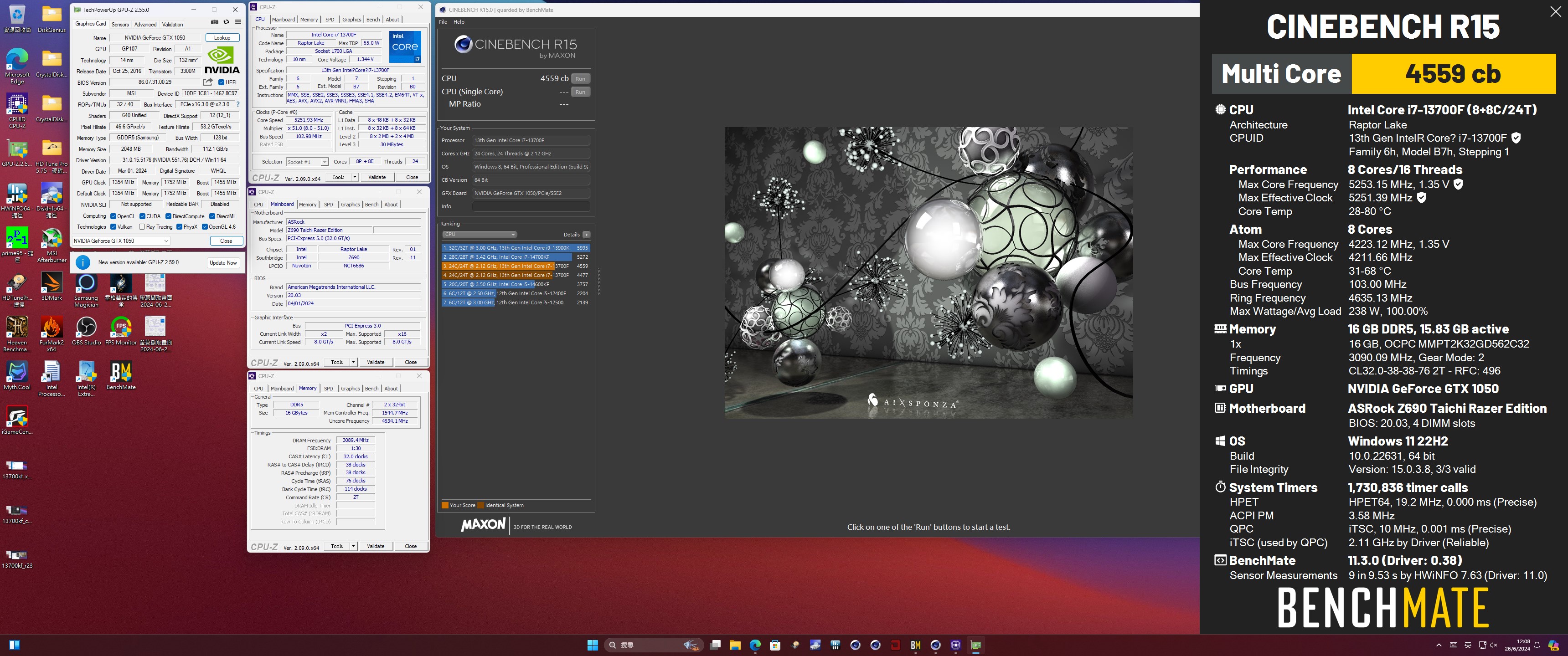Click Update Now for GPU-Z 2.59.0
The image size is (1568, 656).
coord(223,263)
